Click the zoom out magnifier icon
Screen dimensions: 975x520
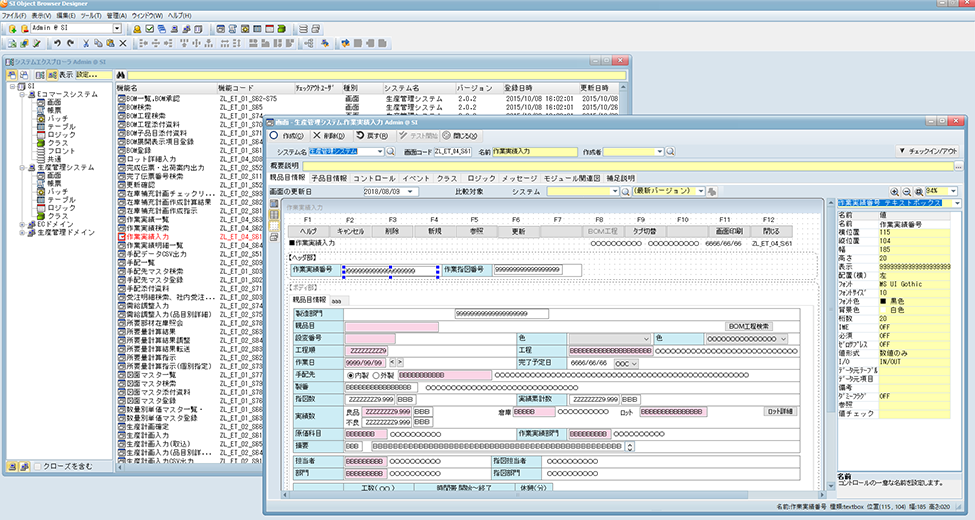(x=906, y=190)
